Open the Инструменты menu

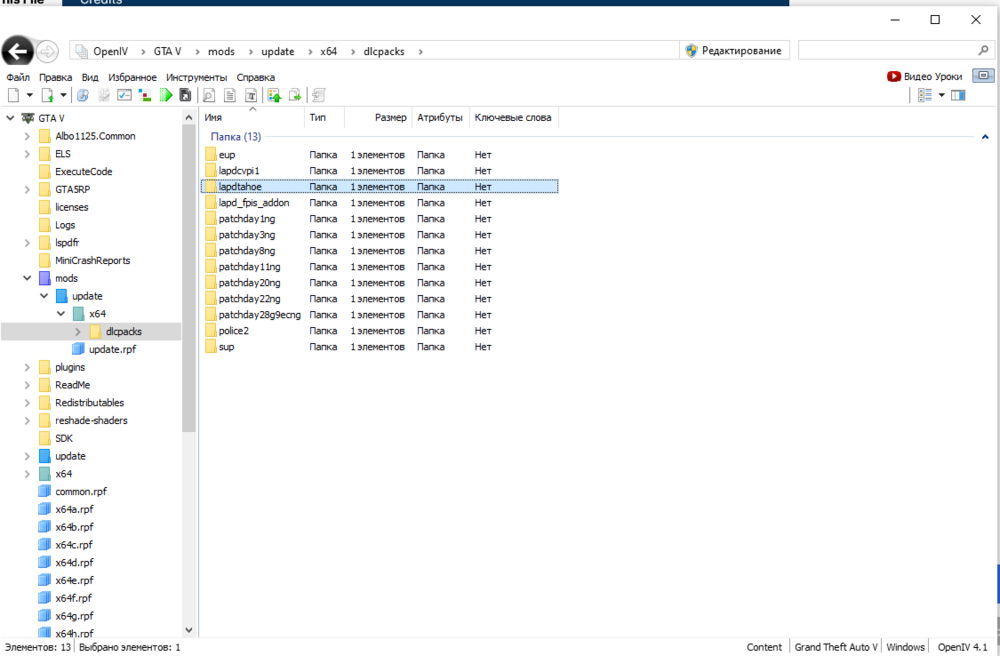pos(196,77)
